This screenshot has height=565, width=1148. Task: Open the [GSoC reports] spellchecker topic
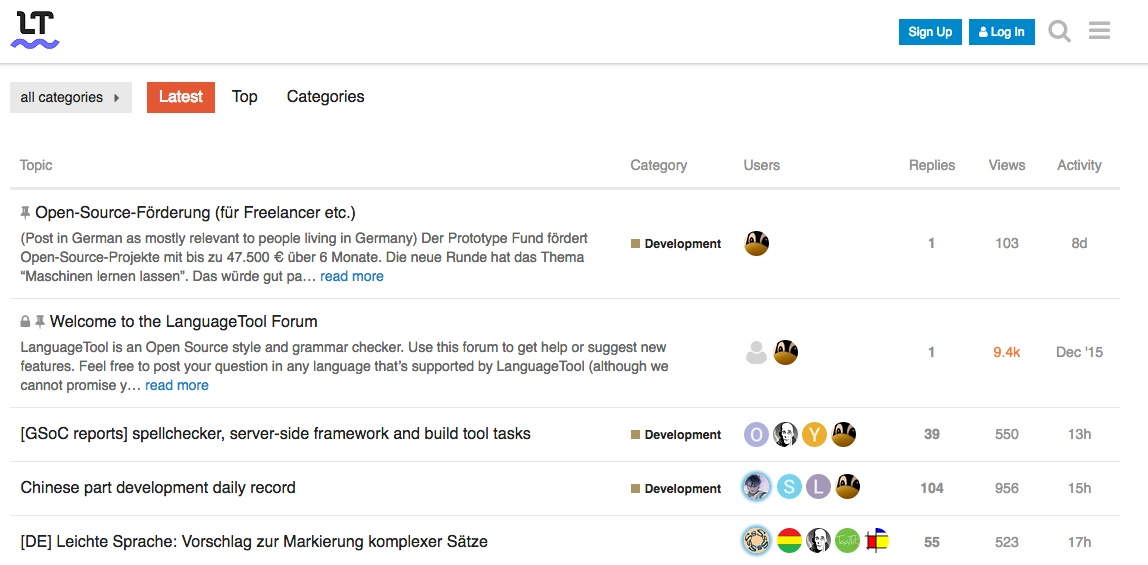pyautogui.click(x=275, y=433)
